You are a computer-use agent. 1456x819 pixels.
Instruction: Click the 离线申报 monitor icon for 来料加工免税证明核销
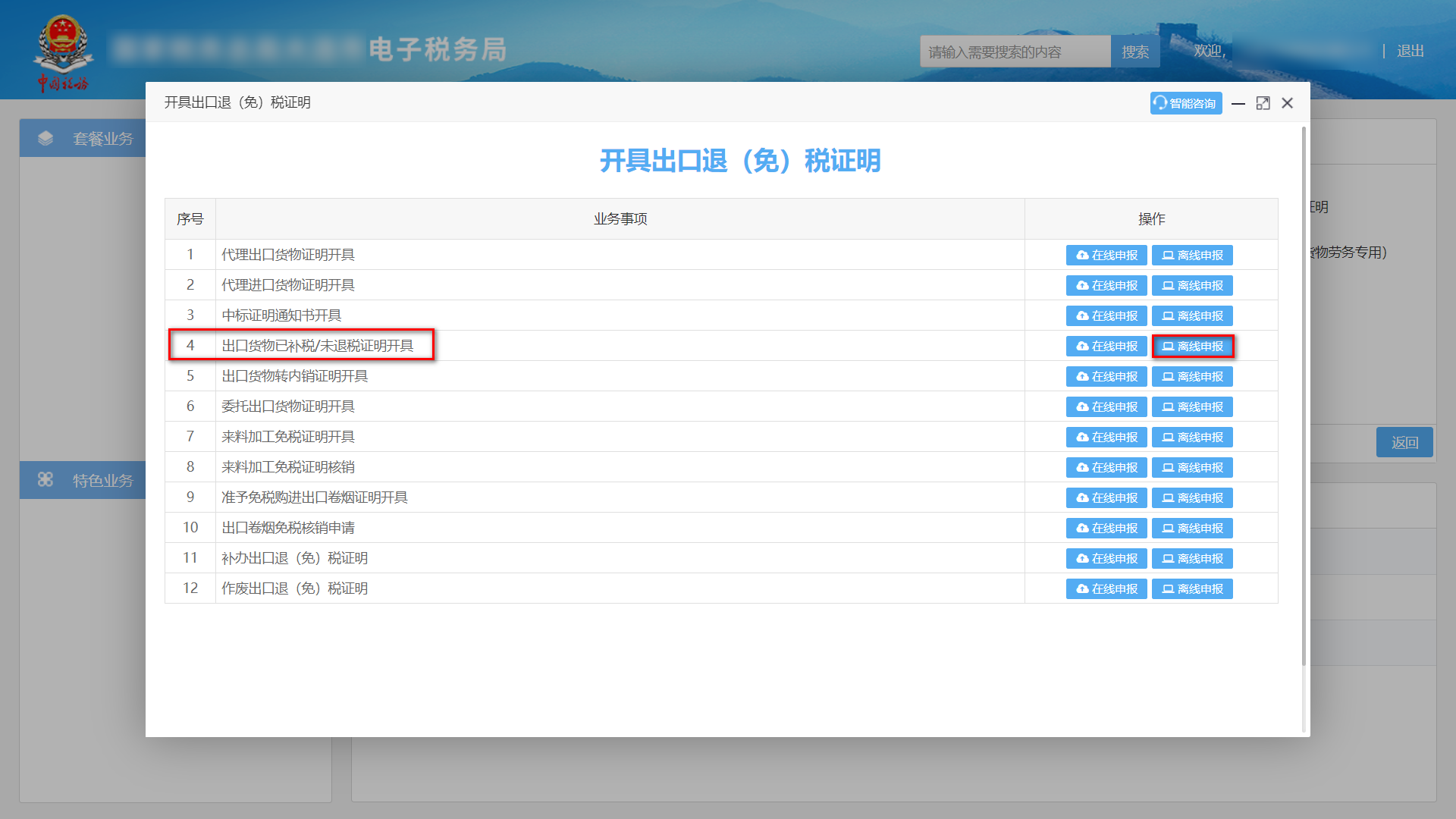tap(1168, 467)
